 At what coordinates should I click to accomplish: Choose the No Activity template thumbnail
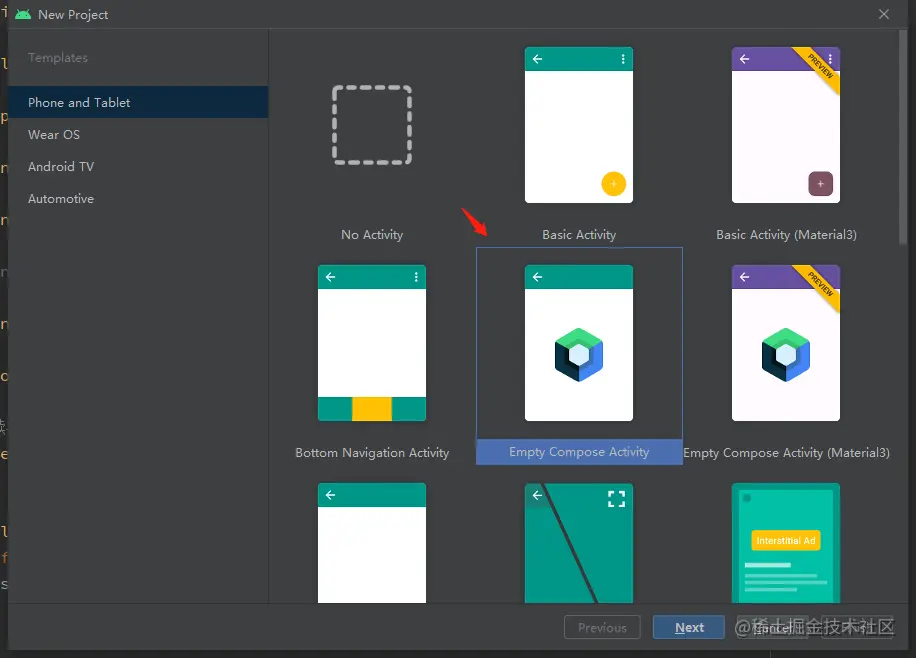[x=372, y=125]
